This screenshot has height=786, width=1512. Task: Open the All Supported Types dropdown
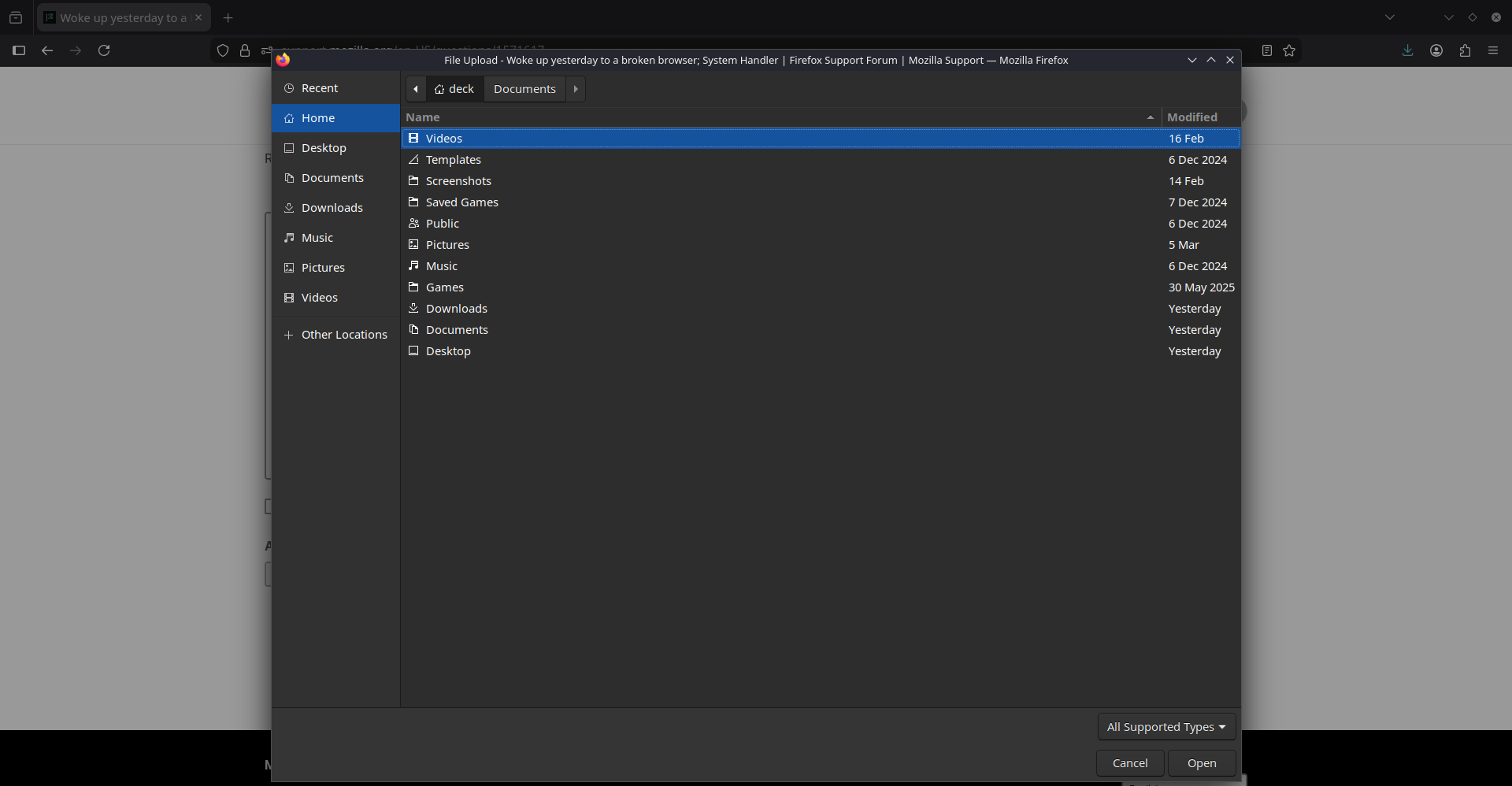pyautogui.click(x=1165, y=727)
